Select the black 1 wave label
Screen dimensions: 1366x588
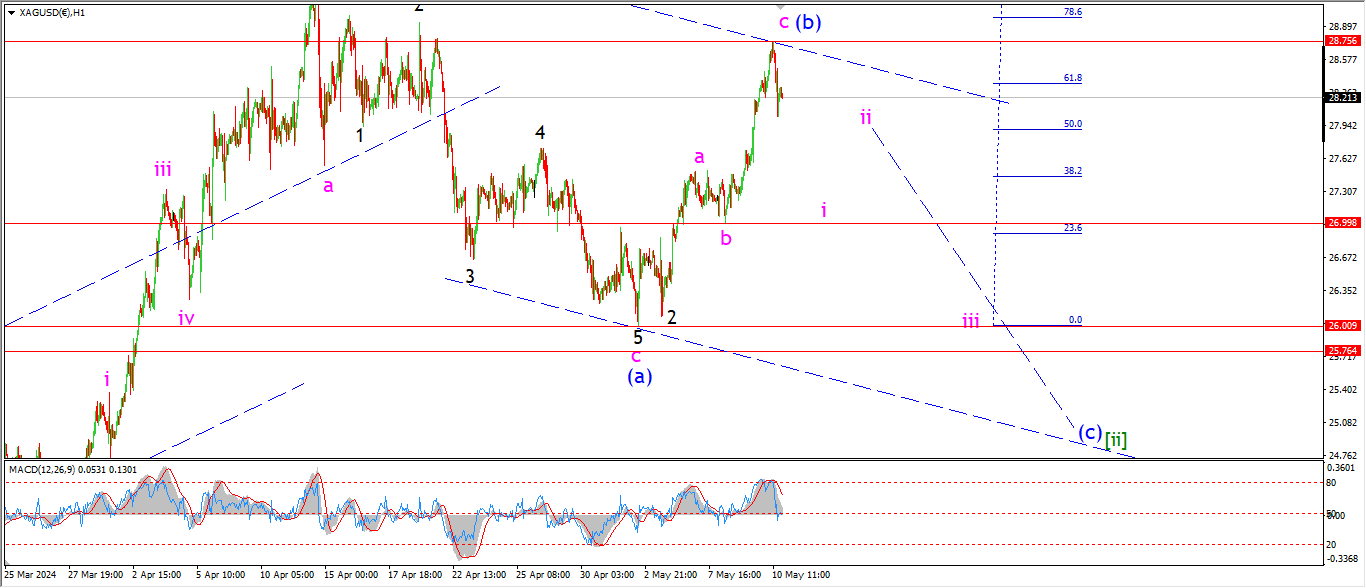click(x=360, y=134)
